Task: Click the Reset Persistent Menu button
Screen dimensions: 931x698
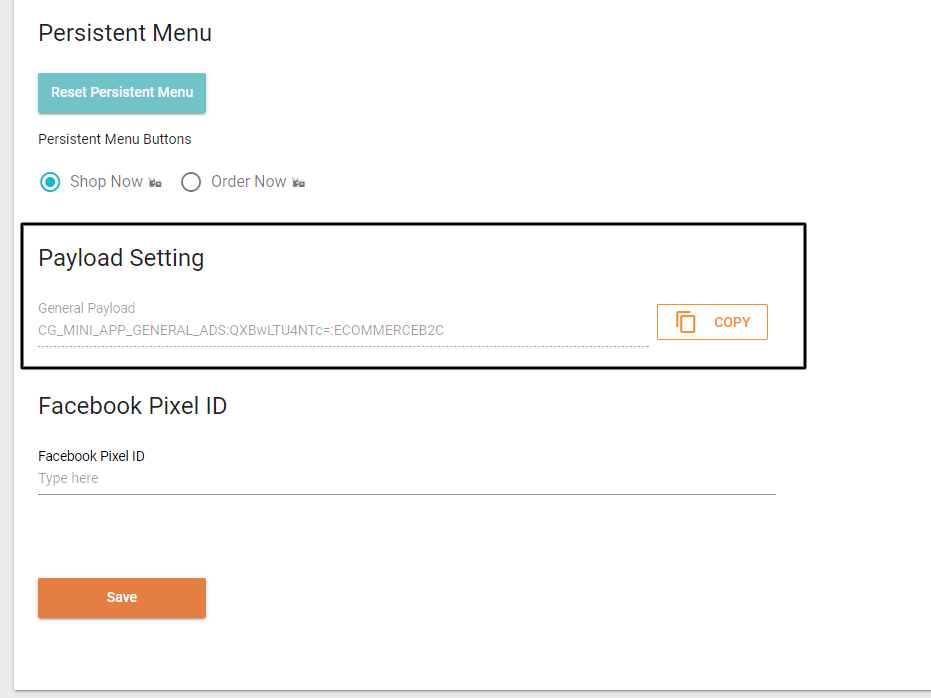Action: click(x=122, y=93)
